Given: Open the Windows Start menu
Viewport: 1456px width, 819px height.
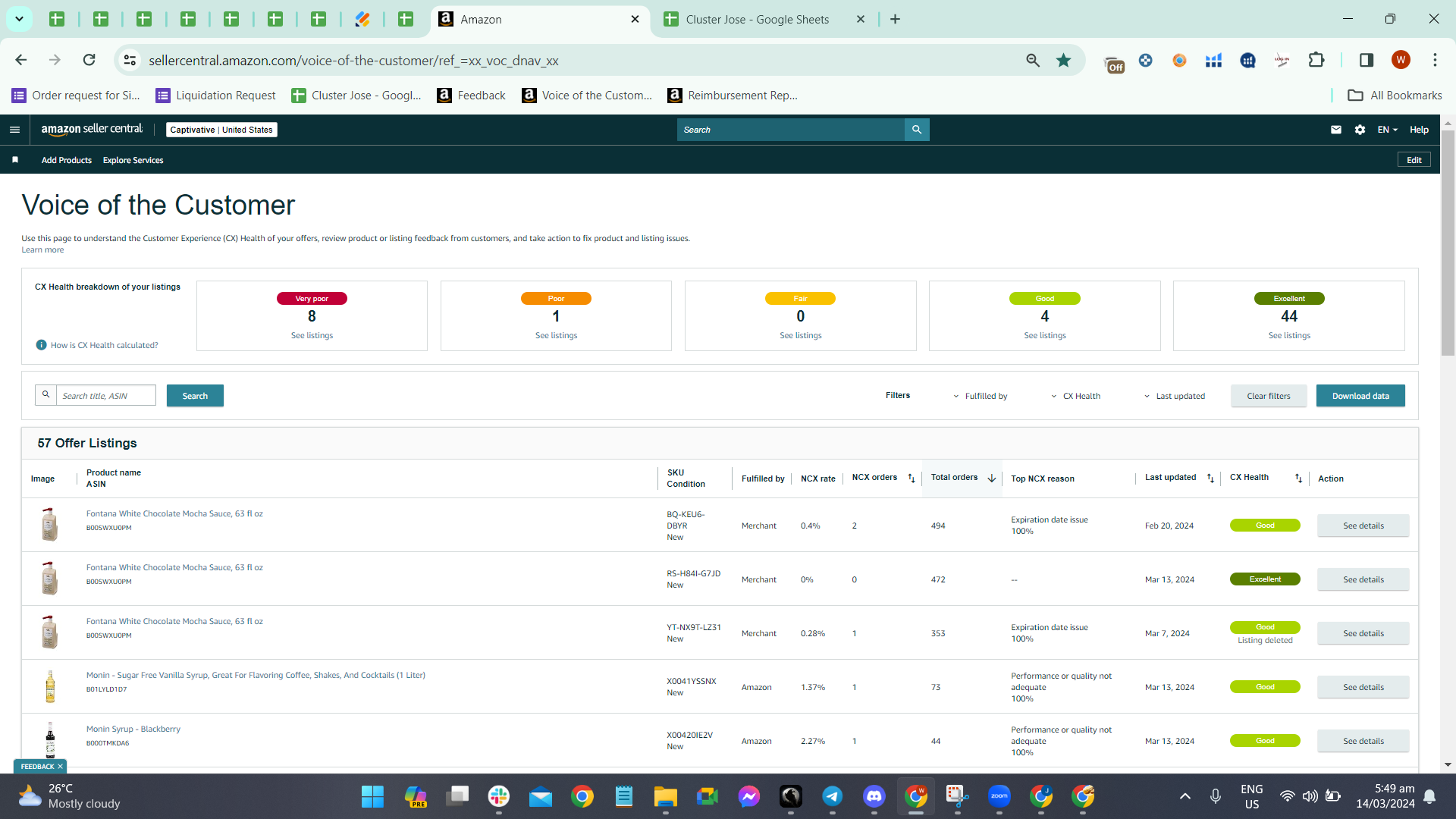Looking at the screenshot, I should click(372, 796).
